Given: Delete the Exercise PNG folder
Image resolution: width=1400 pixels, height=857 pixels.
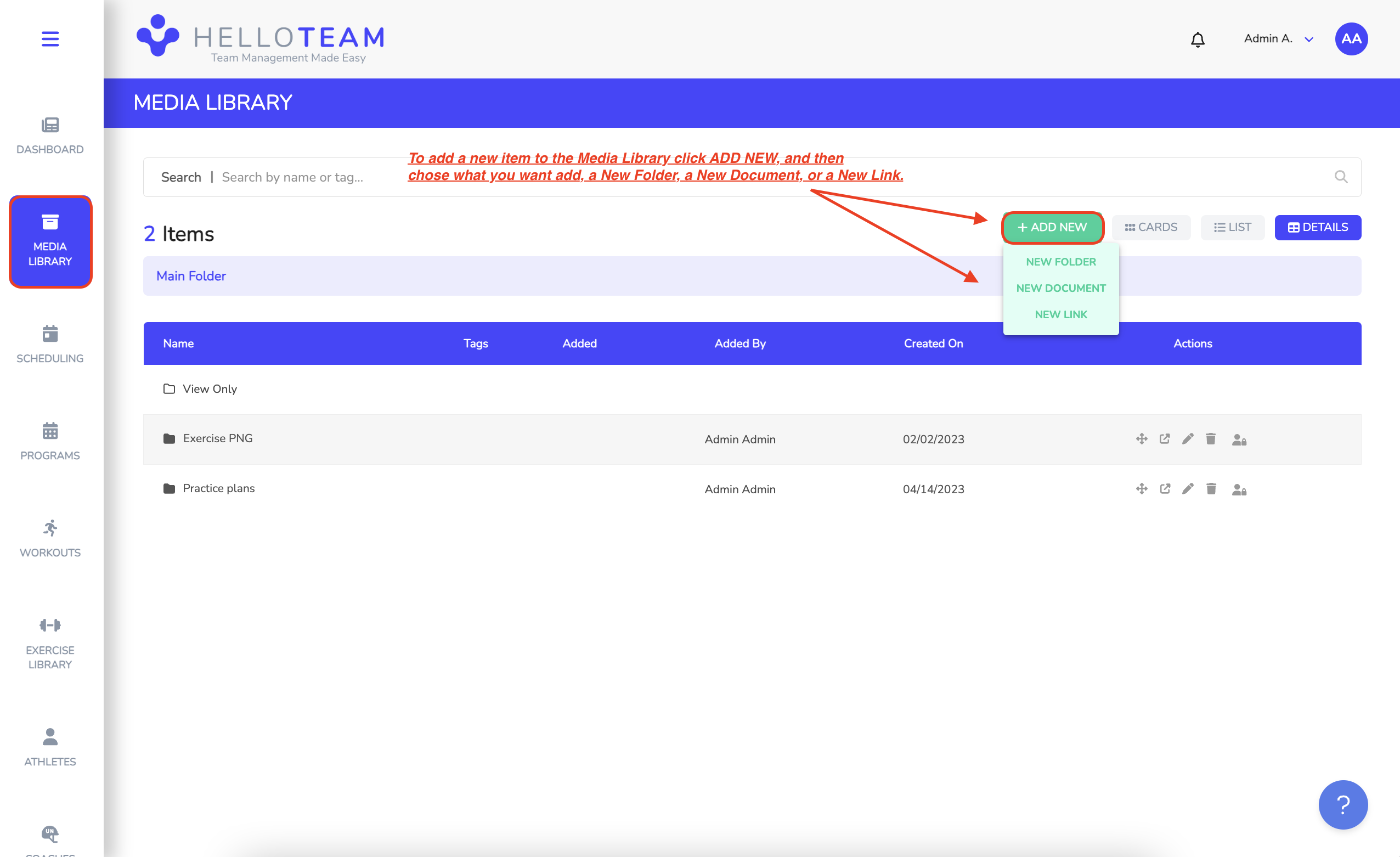Looking at the screenshot, I should (x=1211, y=439).
